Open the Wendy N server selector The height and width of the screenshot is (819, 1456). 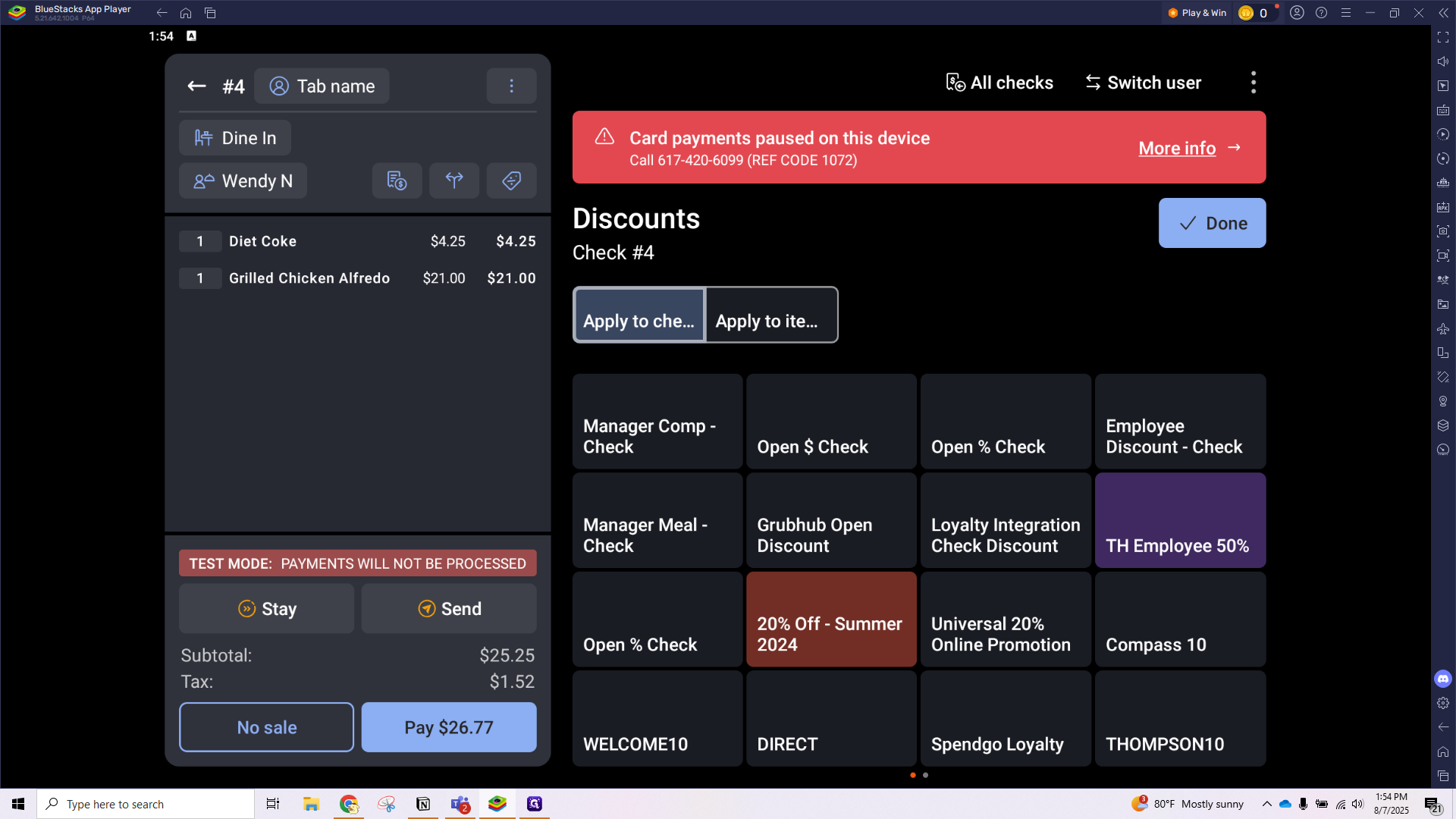(x=243, y=181)
